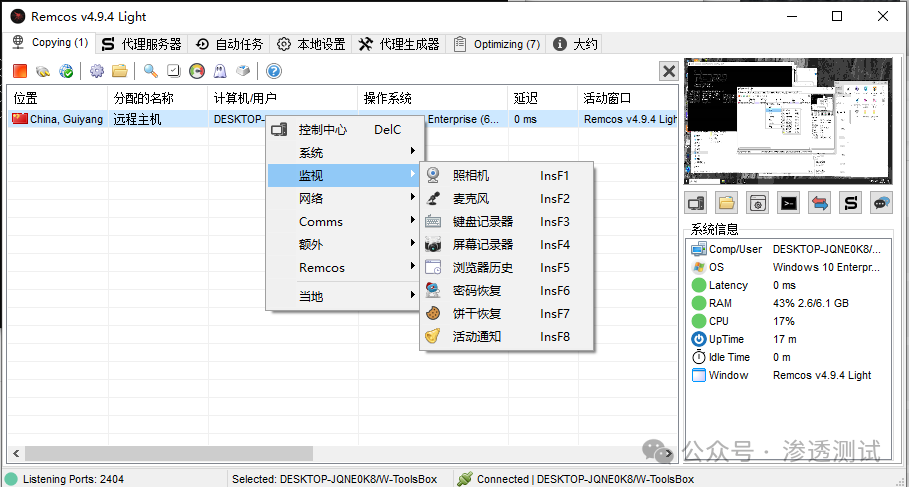Expand the Remcos submenu arrow
This screenshot has height=487, width=909.
pyautogui.click(x=413, y=266)
